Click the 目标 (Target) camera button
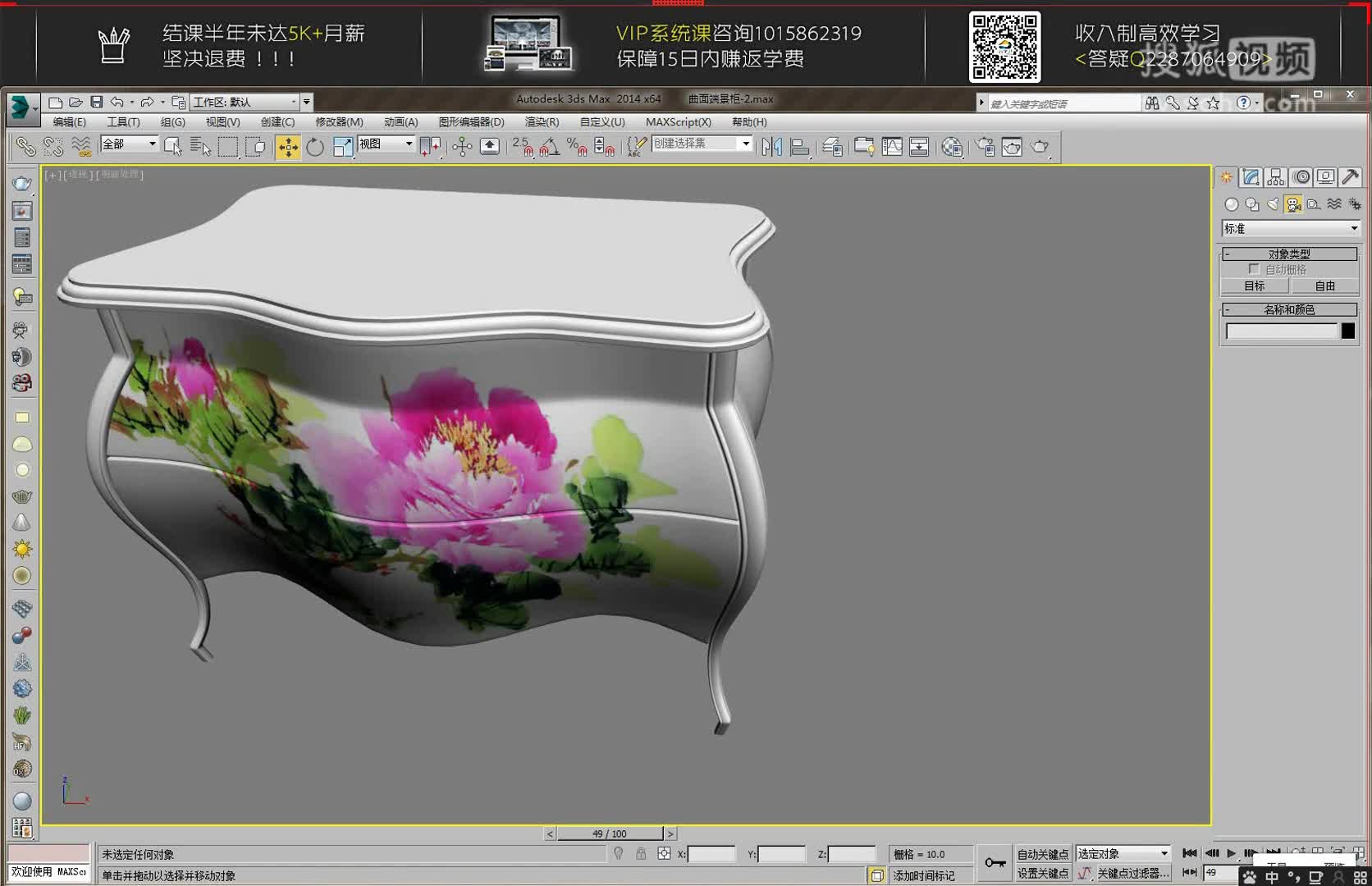Screen dimensions: 1372x886 1253,285
